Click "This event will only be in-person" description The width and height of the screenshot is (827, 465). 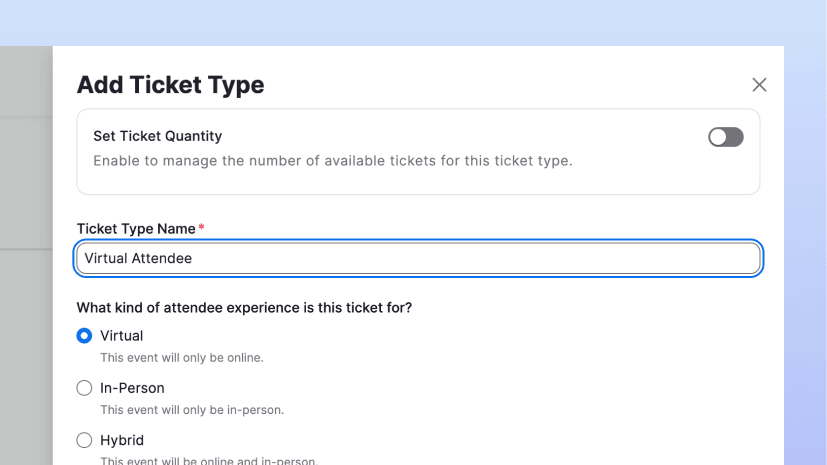(192, 409)
